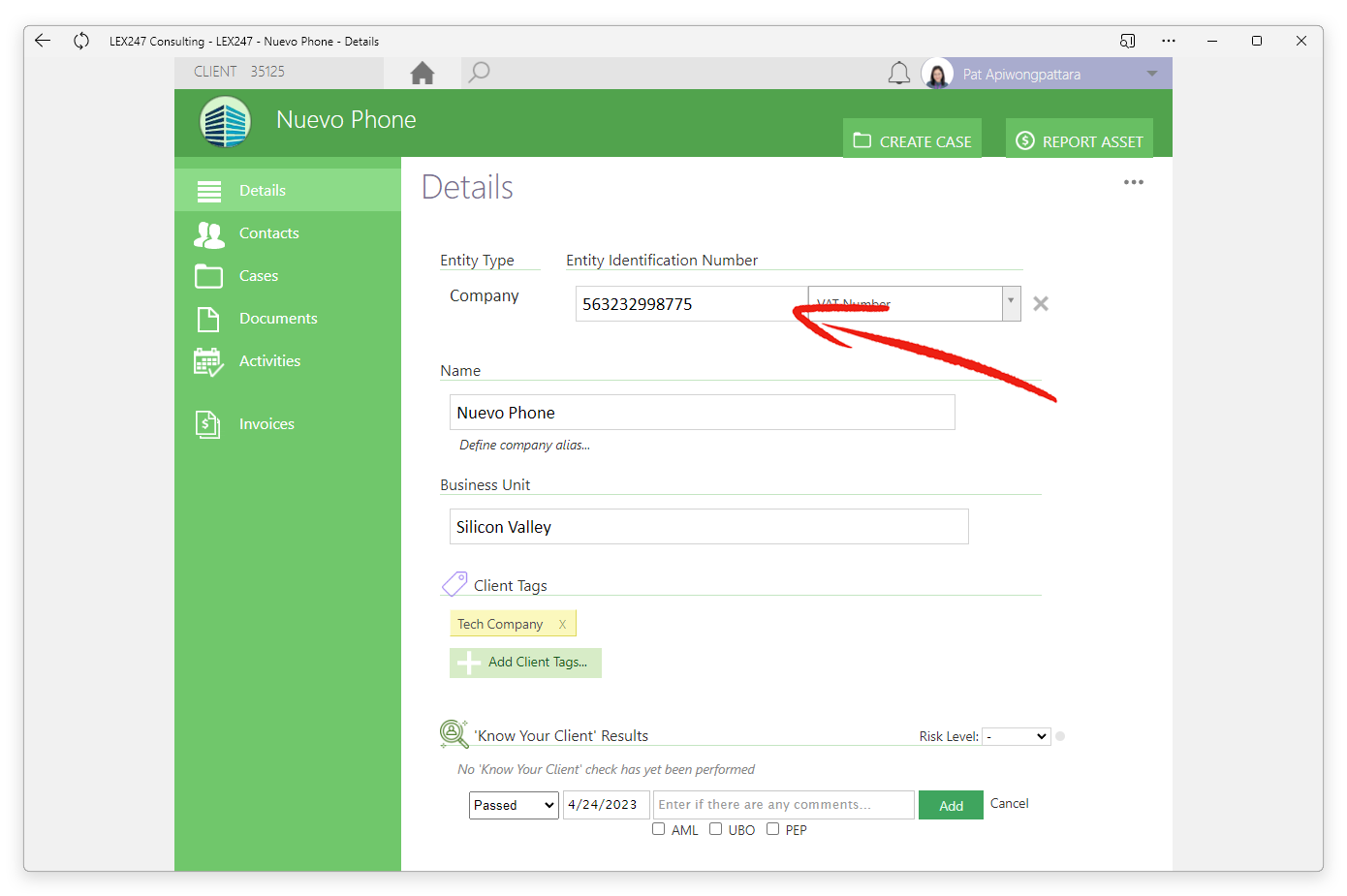Screen dimensions: 1347x896
Task: Go back using the back arrow
Action: pos(42,41)
